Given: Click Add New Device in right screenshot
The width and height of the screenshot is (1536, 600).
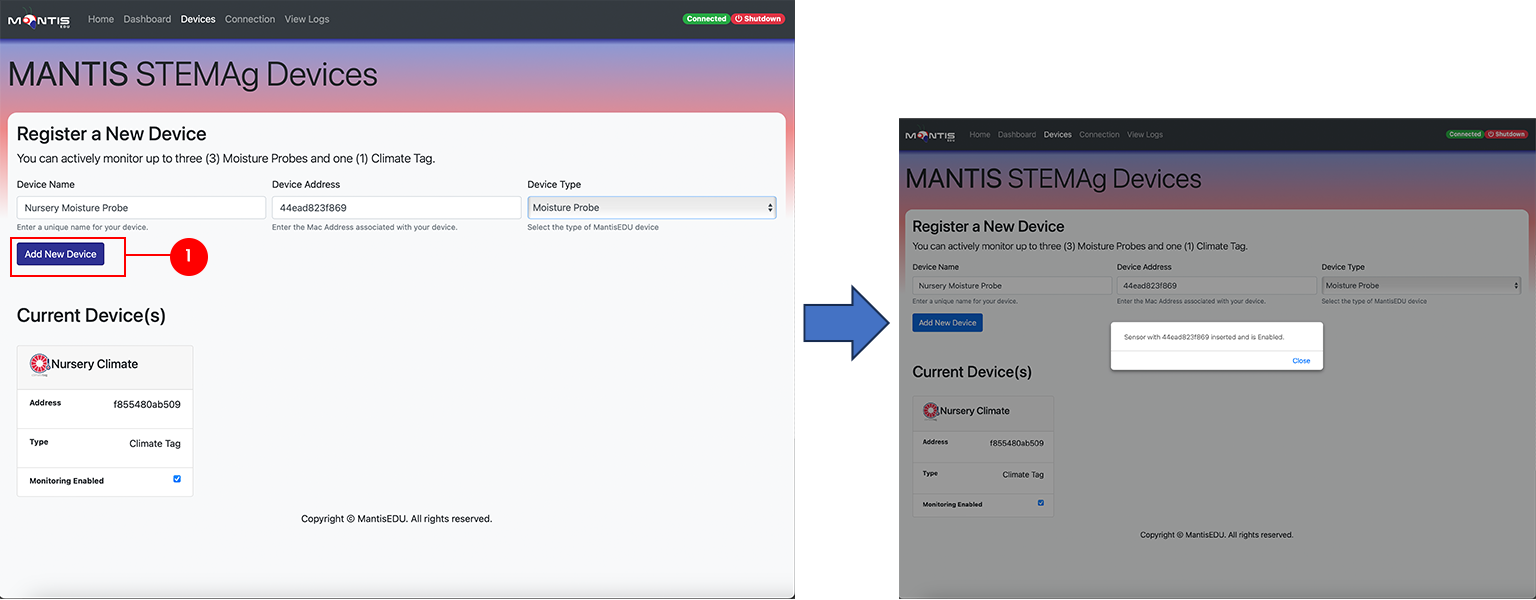Looking at the screenshot, I should pos(948,323).
